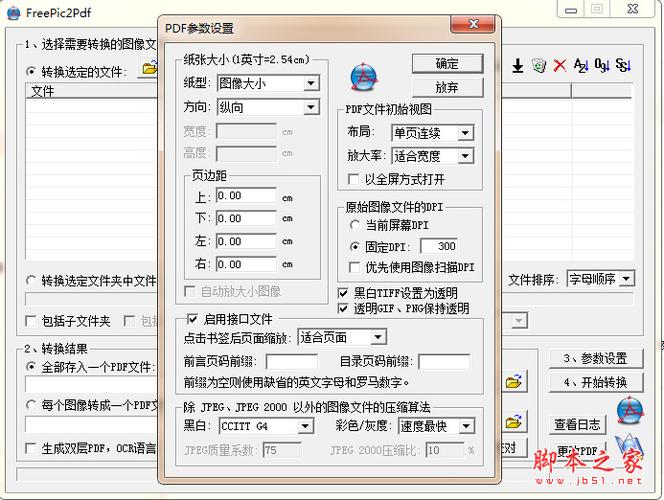Toggle 生成双层PDF checkbox
664x500 pixels.
(x=30, y=448)
